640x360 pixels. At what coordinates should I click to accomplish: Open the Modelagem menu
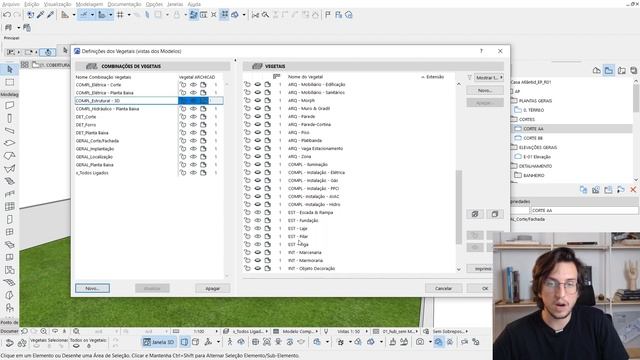click(89, 4)
